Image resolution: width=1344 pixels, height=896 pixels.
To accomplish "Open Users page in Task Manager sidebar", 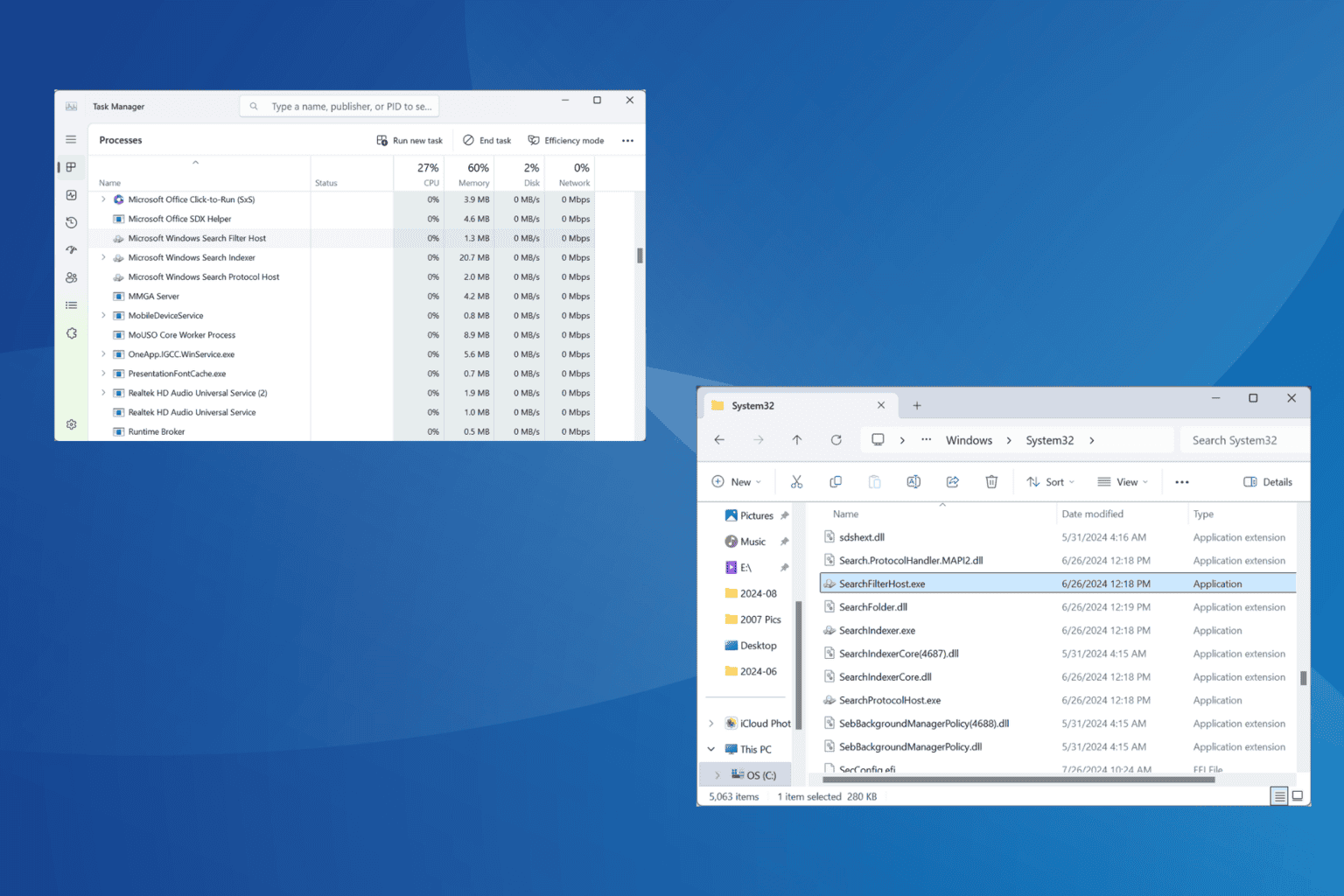I will 71,277.
